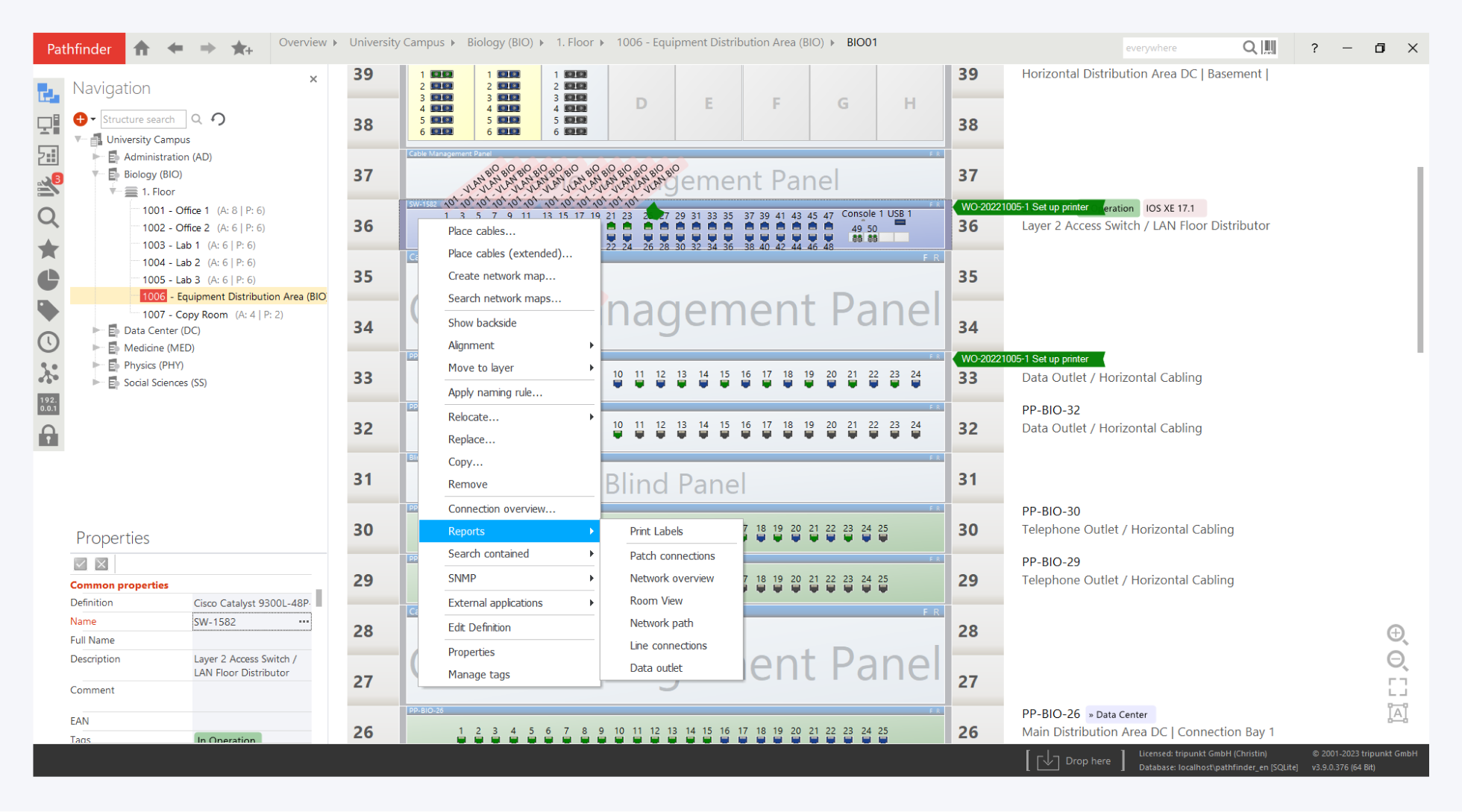This screenshot has height=812, width=1462.
Task: Expand the Data Center (DC) node
Action: [x=96, y=330]
